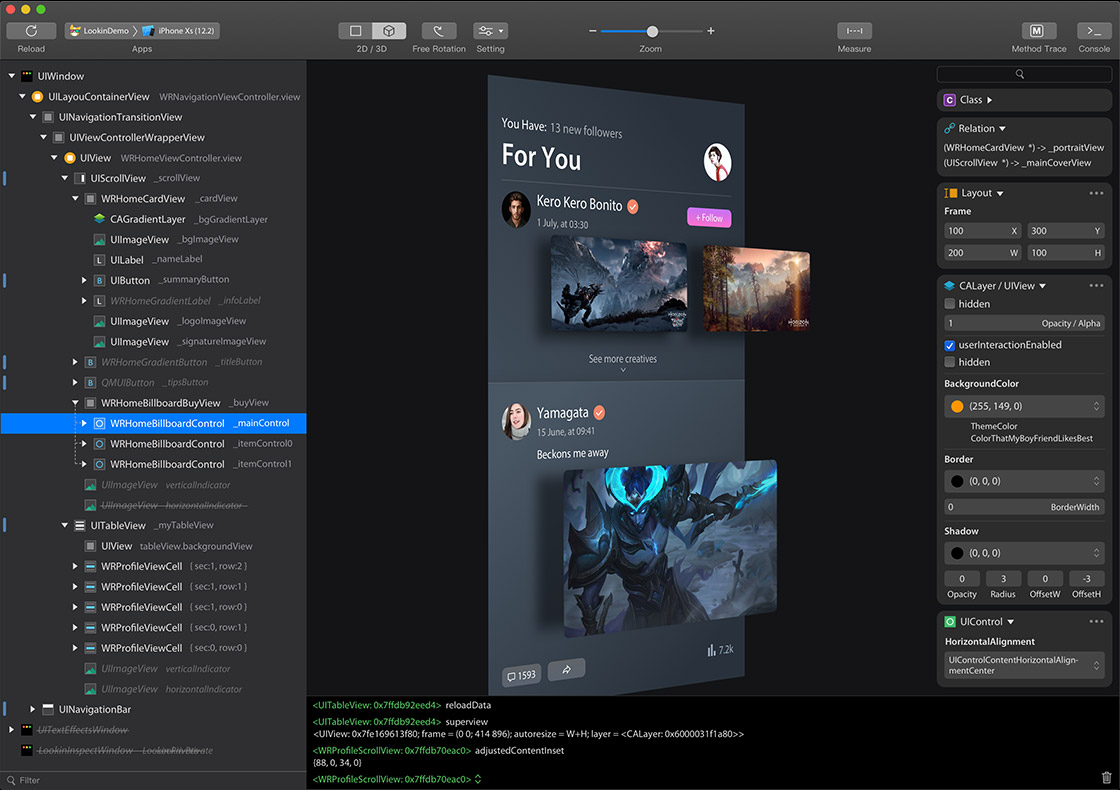1120x790 pixels.
Task: Open the HorizontalAlignment dropdown
Action: [1023, 664]
